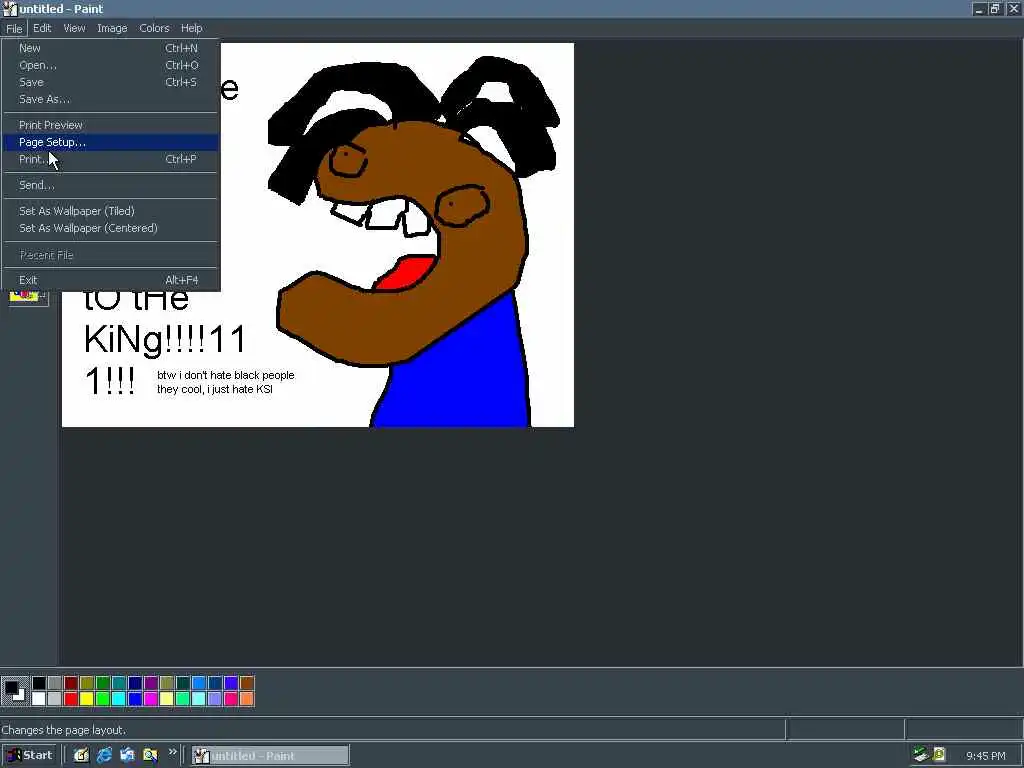
Task: Choose Save from the File menu
Action: pyautogui.click(x=110, y=82)
